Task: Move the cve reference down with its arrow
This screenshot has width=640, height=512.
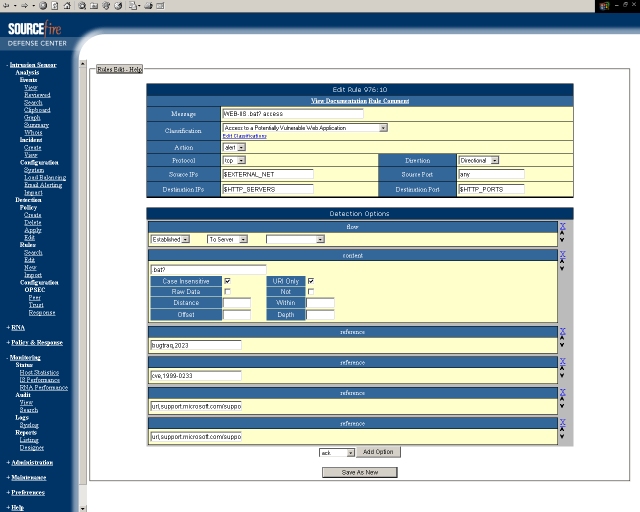Action: [562, 375]
